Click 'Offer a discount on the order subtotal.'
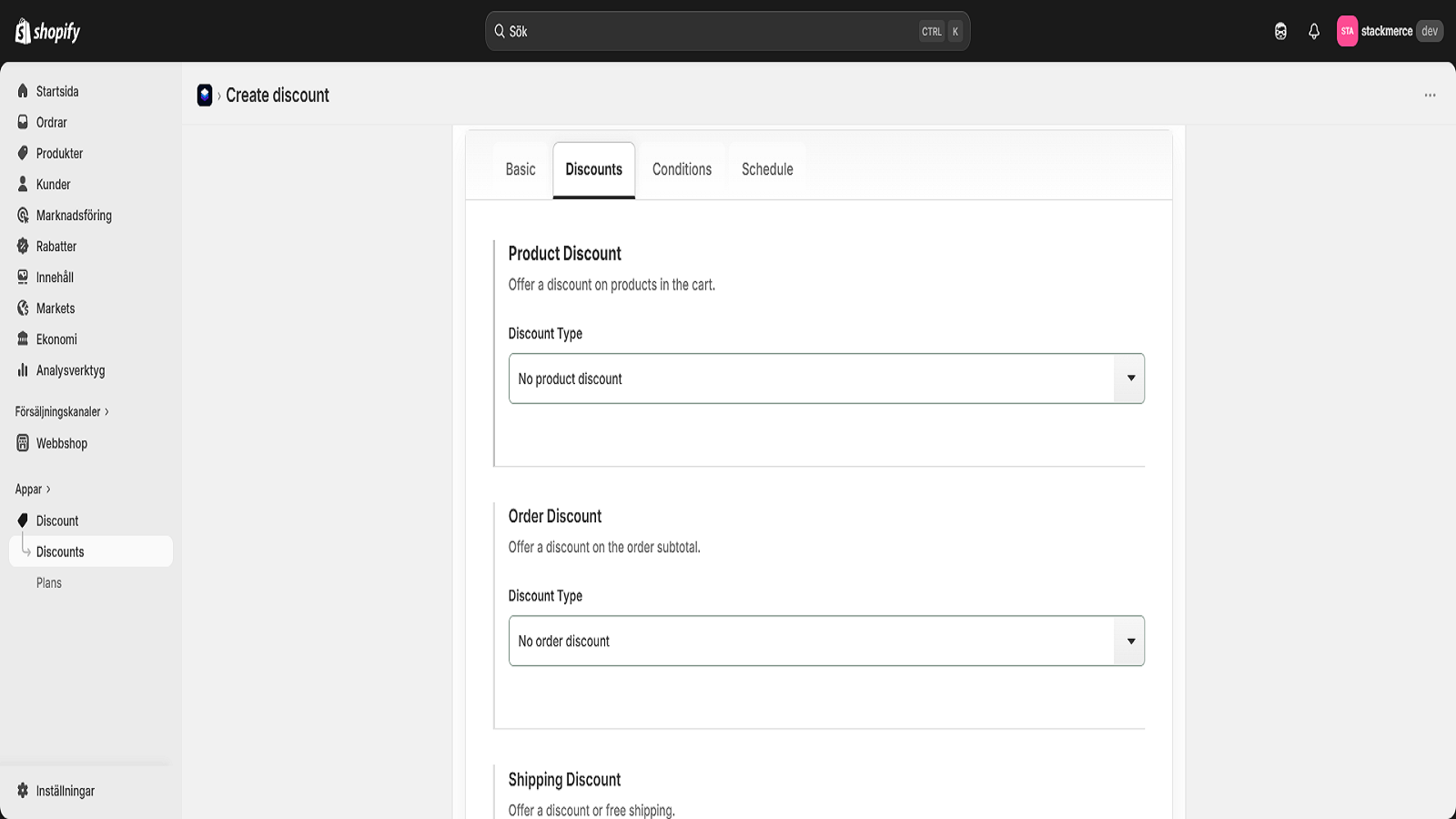This screenshot has height=819, width=1456. (x=604, y=547)
